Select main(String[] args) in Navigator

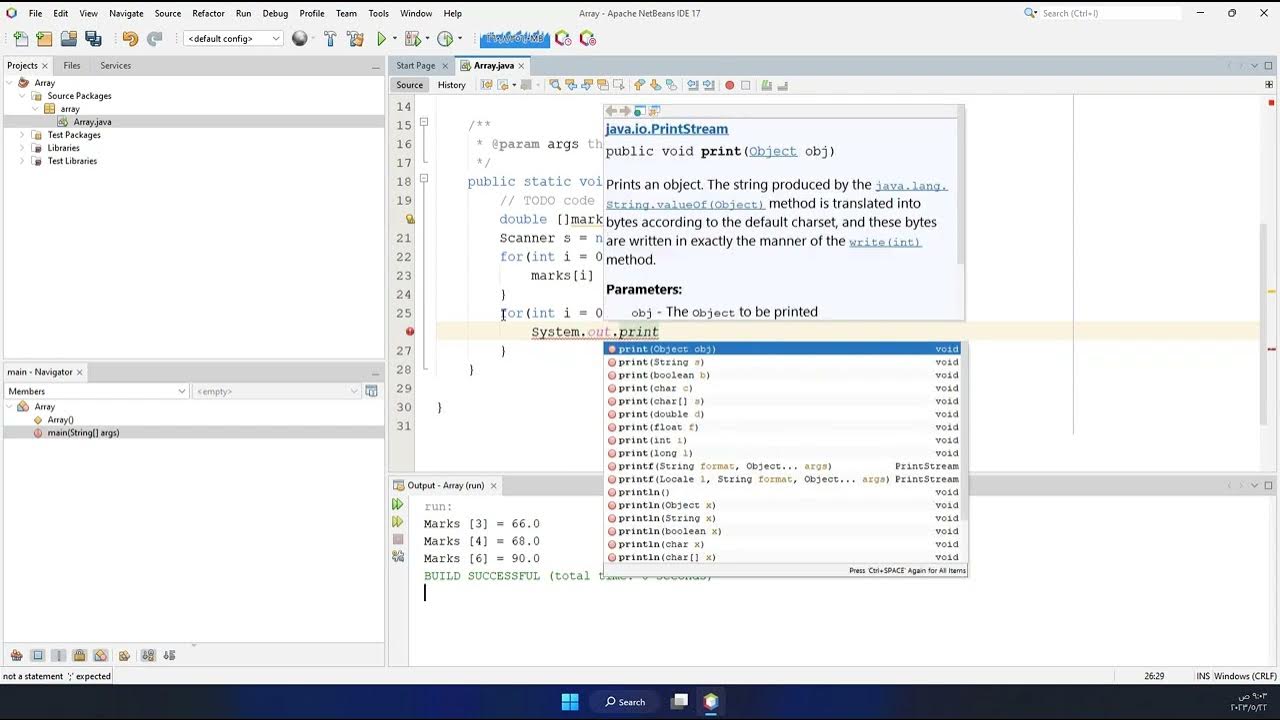(x=83, y=433)
